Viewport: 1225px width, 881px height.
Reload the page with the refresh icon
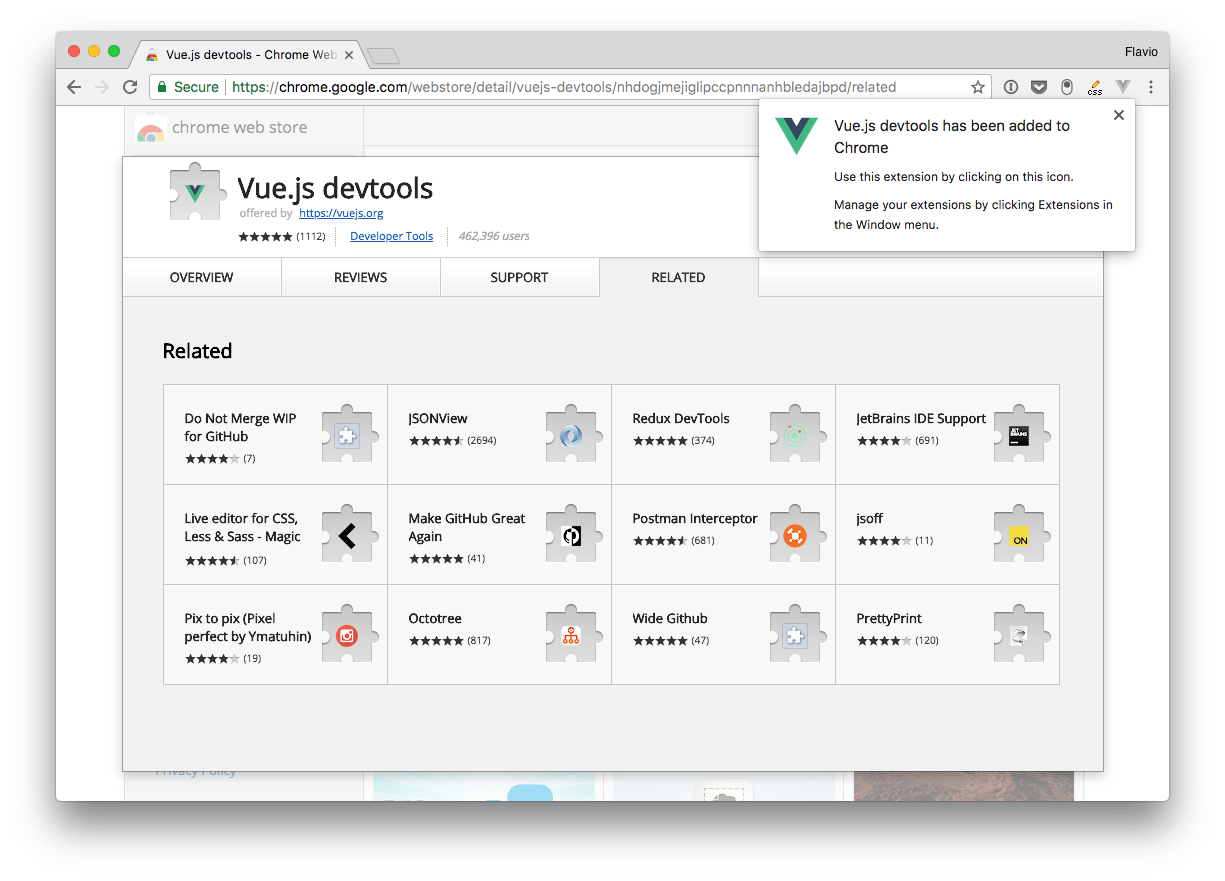(x=130, y=87)
